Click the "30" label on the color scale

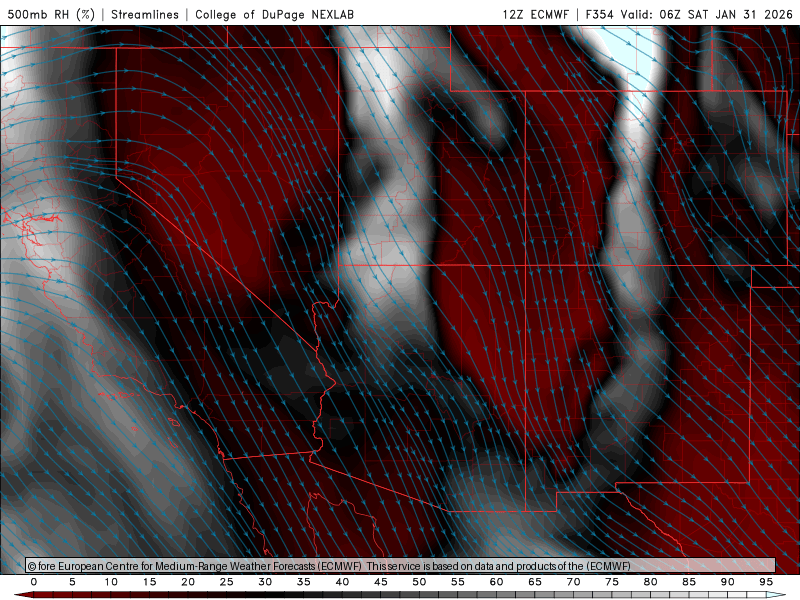[265, 582]
